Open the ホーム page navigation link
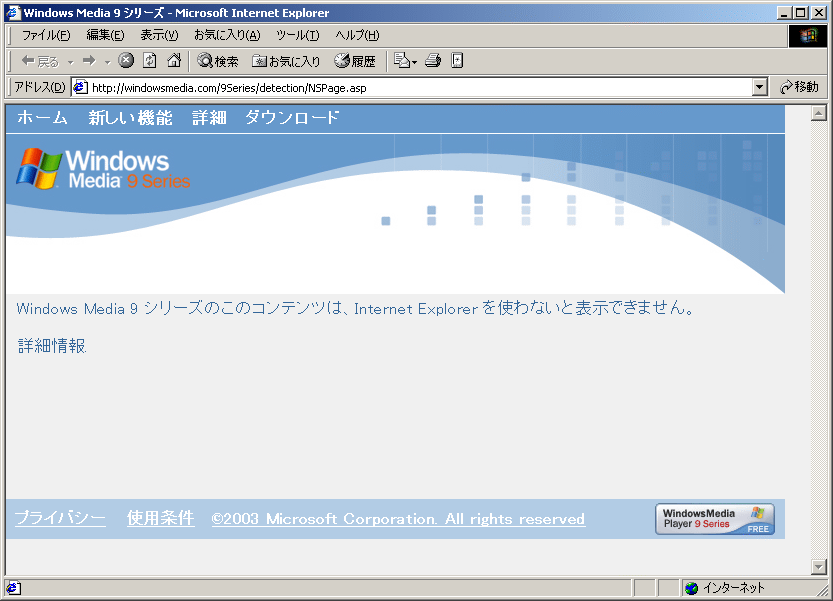This screenshot has width=833, height=601. [x=42, y=117]
